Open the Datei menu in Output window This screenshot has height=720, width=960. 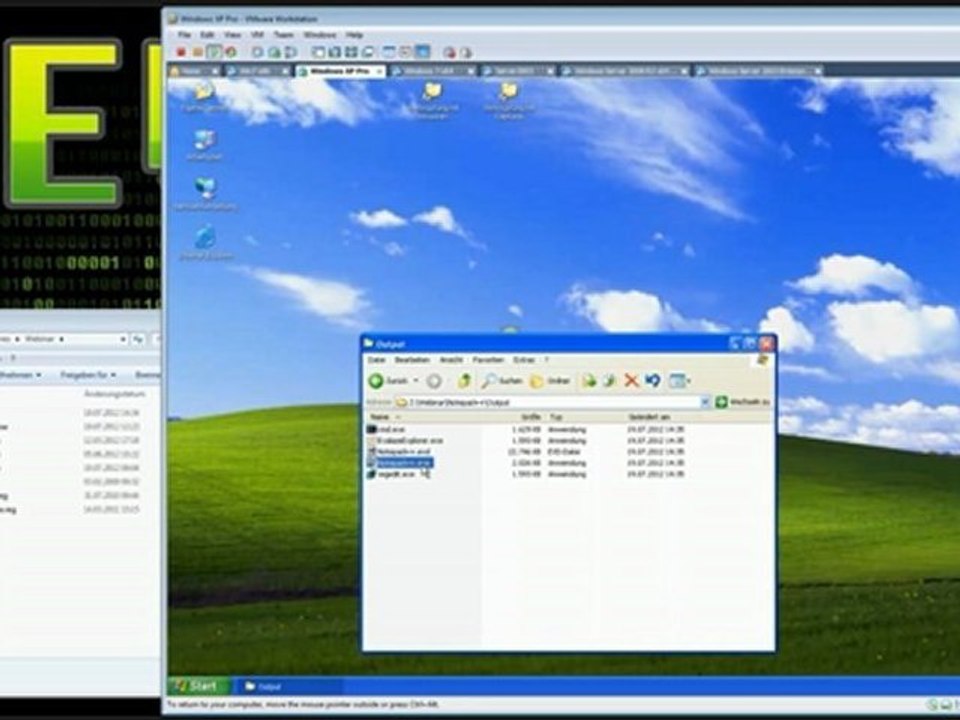(376, 360)
